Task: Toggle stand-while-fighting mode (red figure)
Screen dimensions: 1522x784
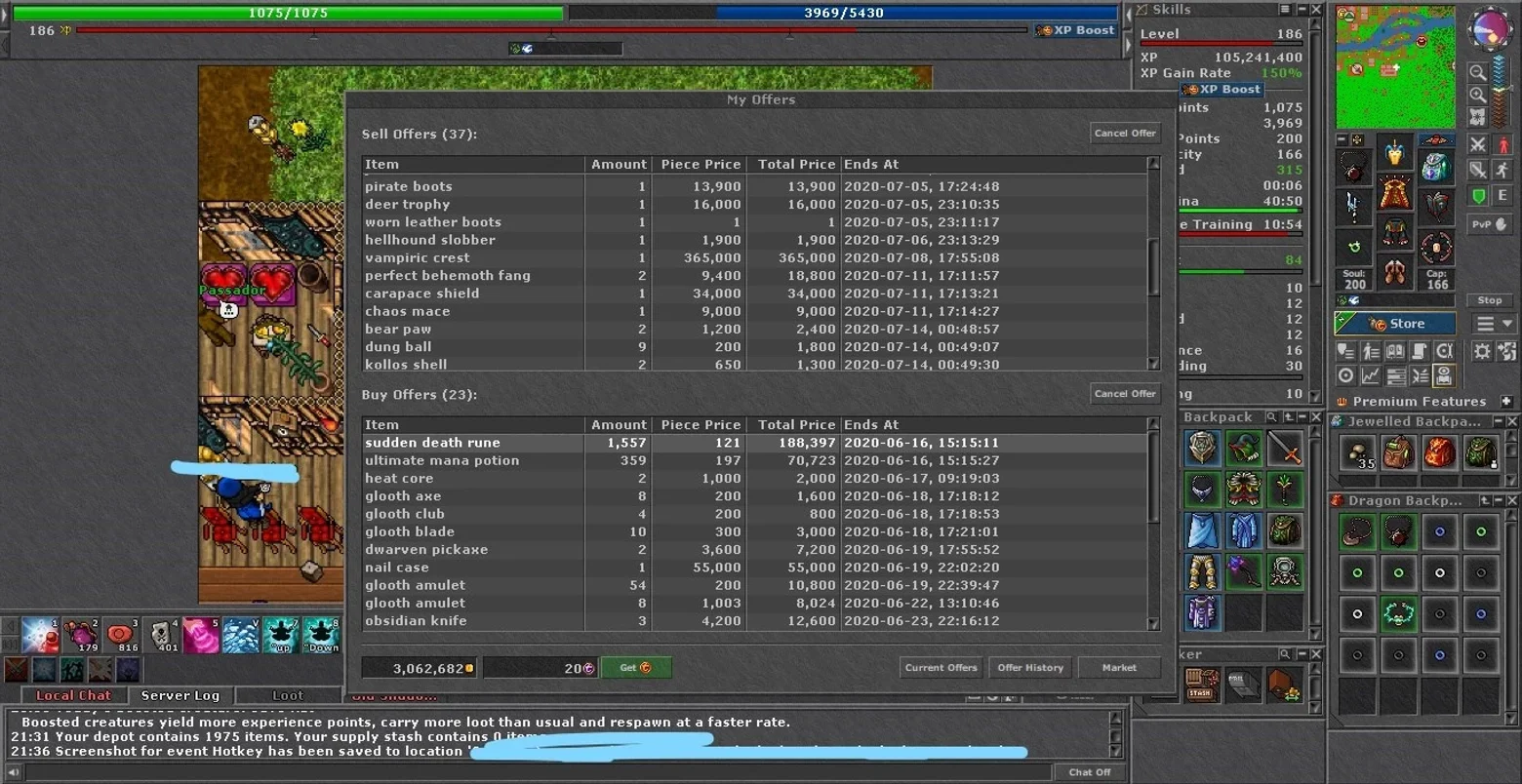Action: pyautogui.click(x=1503, y=145)
